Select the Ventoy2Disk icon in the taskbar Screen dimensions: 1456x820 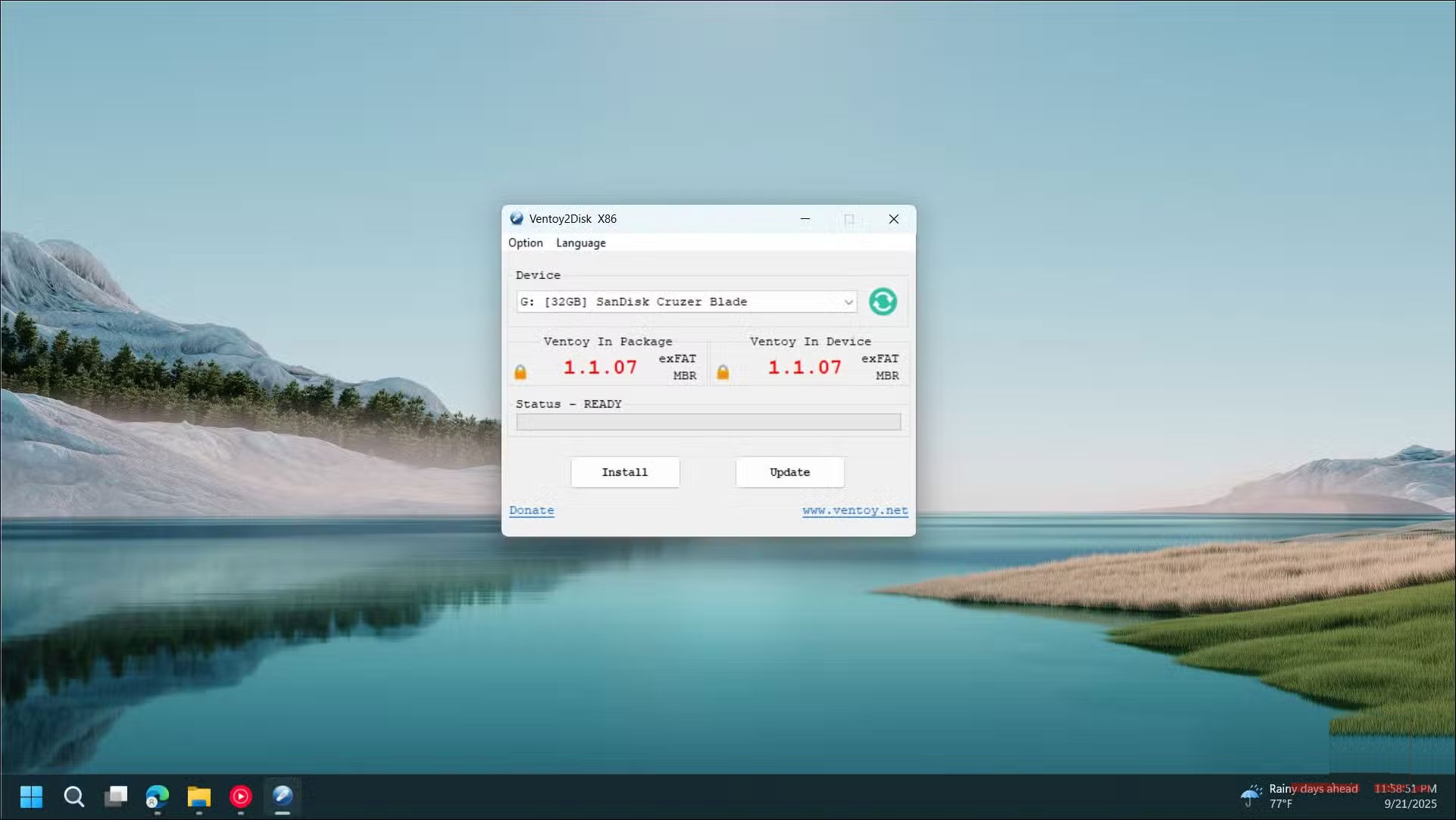[282, 797]
